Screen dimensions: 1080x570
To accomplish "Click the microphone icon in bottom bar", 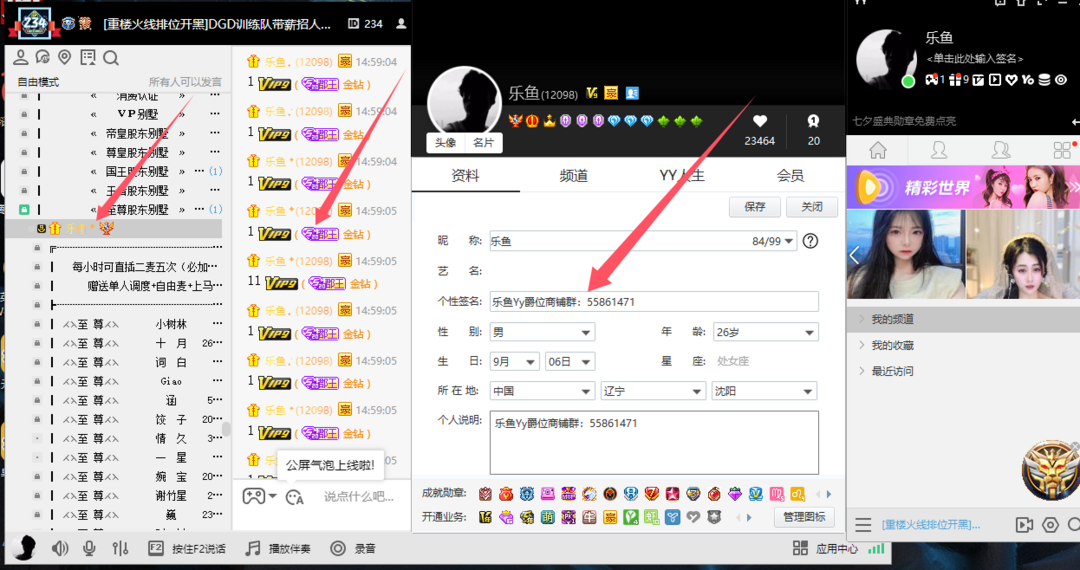I will coord(89,548).
